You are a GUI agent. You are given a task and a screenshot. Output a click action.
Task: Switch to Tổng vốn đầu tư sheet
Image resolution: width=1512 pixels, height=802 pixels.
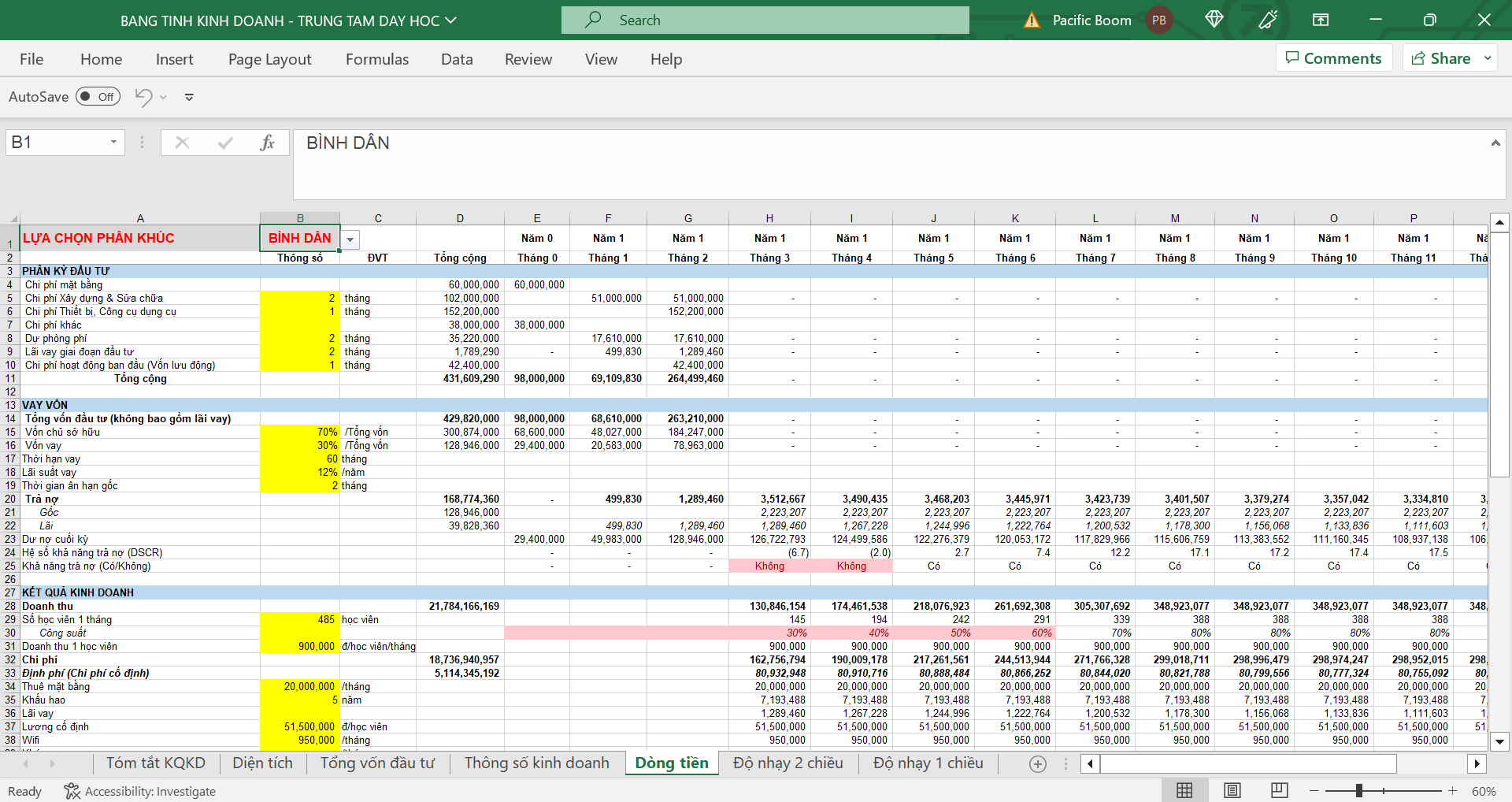click(377, 763)
